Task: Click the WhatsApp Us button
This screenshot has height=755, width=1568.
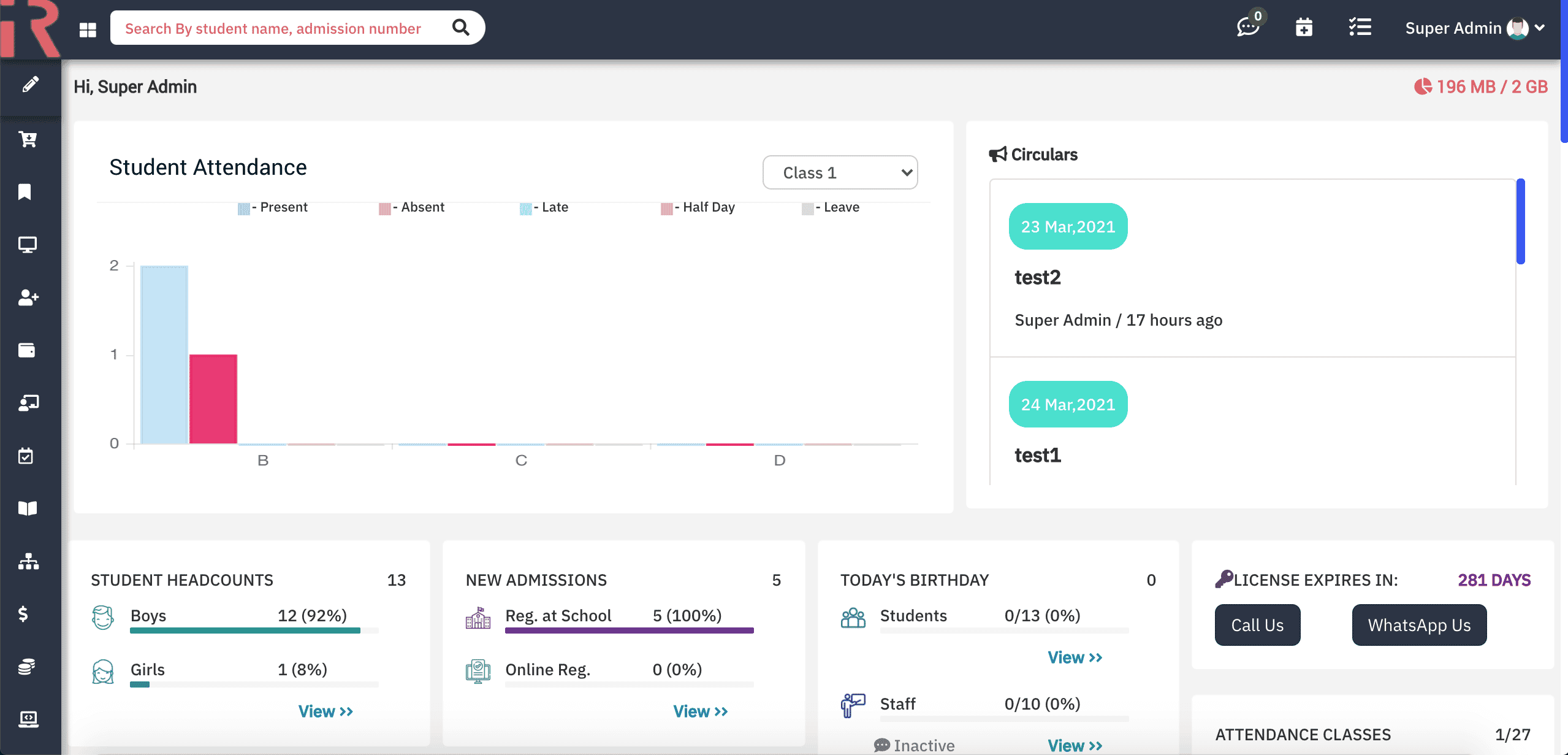Action: coord(1419,624)
